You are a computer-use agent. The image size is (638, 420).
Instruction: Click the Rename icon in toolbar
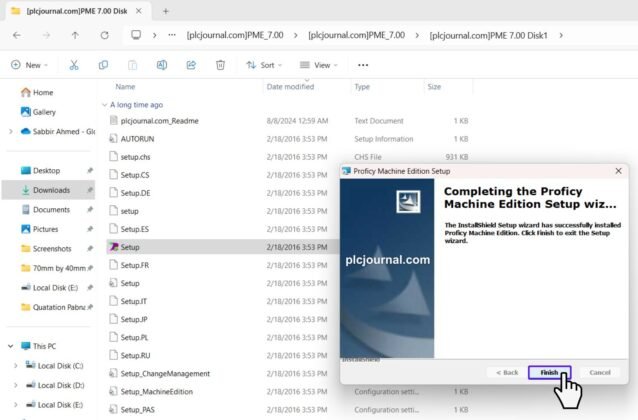click(x=162, y=65)
